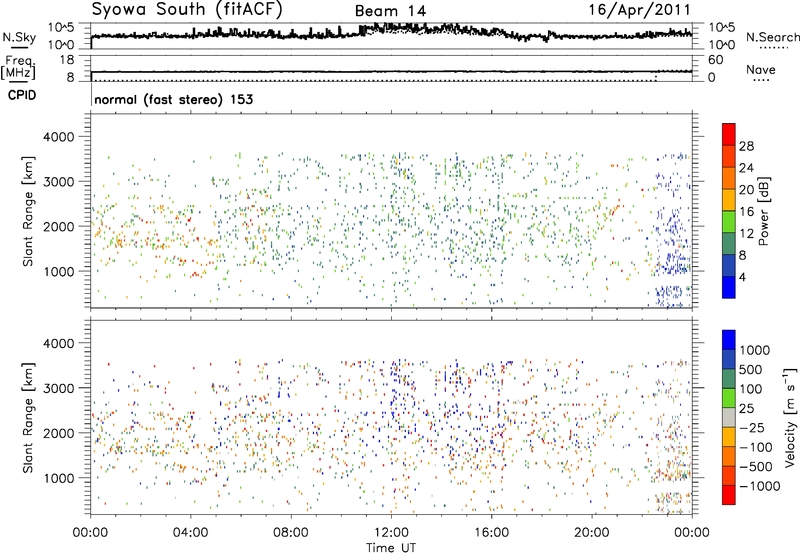The width and height of the screenshot is (800, 554).
Task: Select the dark green 8–12 dB Power segment
Action: 729,243
